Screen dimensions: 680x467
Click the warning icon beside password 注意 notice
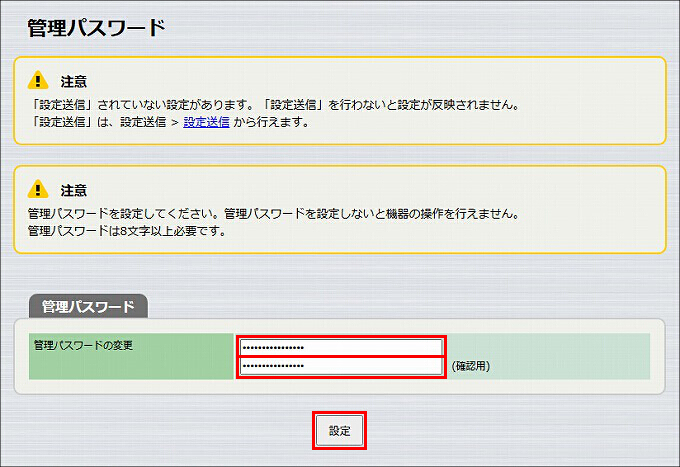(38, 189)
